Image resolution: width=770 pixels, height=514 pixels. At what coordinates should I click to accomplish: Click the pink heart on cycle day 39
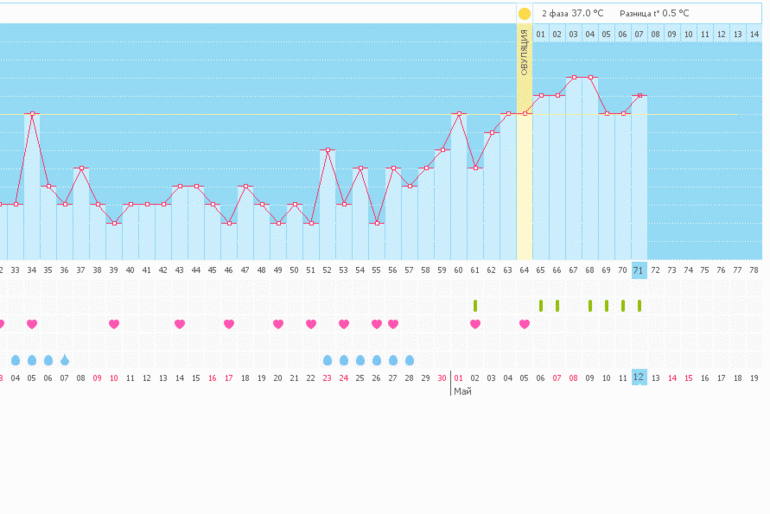[114, 324]
